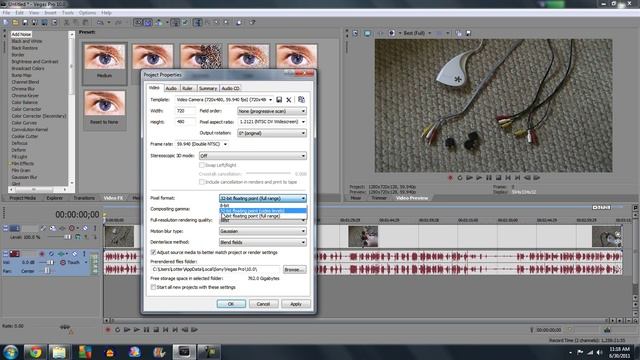The height and width of the screenshot is (360, 640).
Task: Click the pause button below the video preview
Action: [x=489, y=178]
